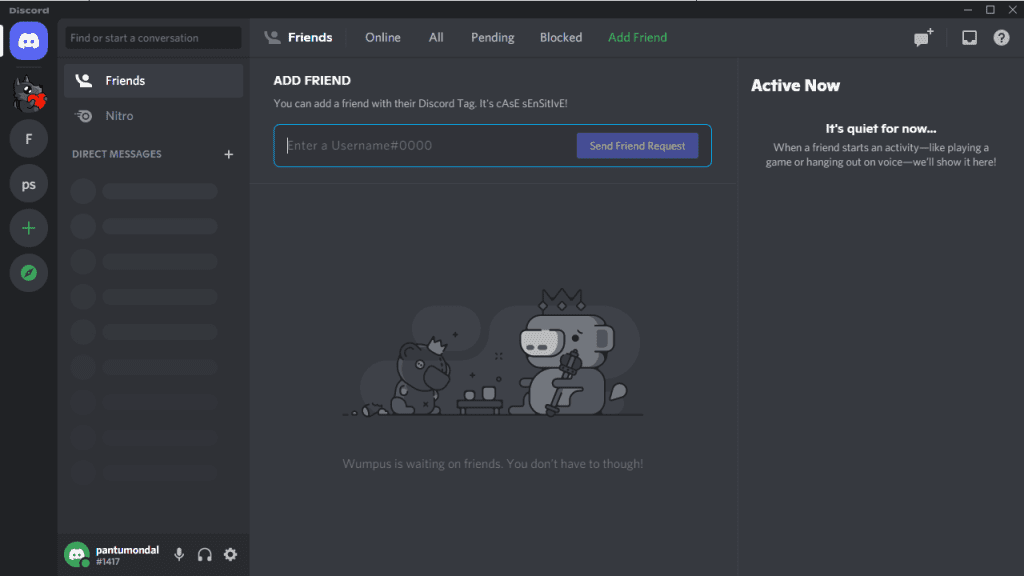This screenshot has height=576, width=1024.
Task: Open the server with the dragon avatar
Action: (x=29, y=93)
